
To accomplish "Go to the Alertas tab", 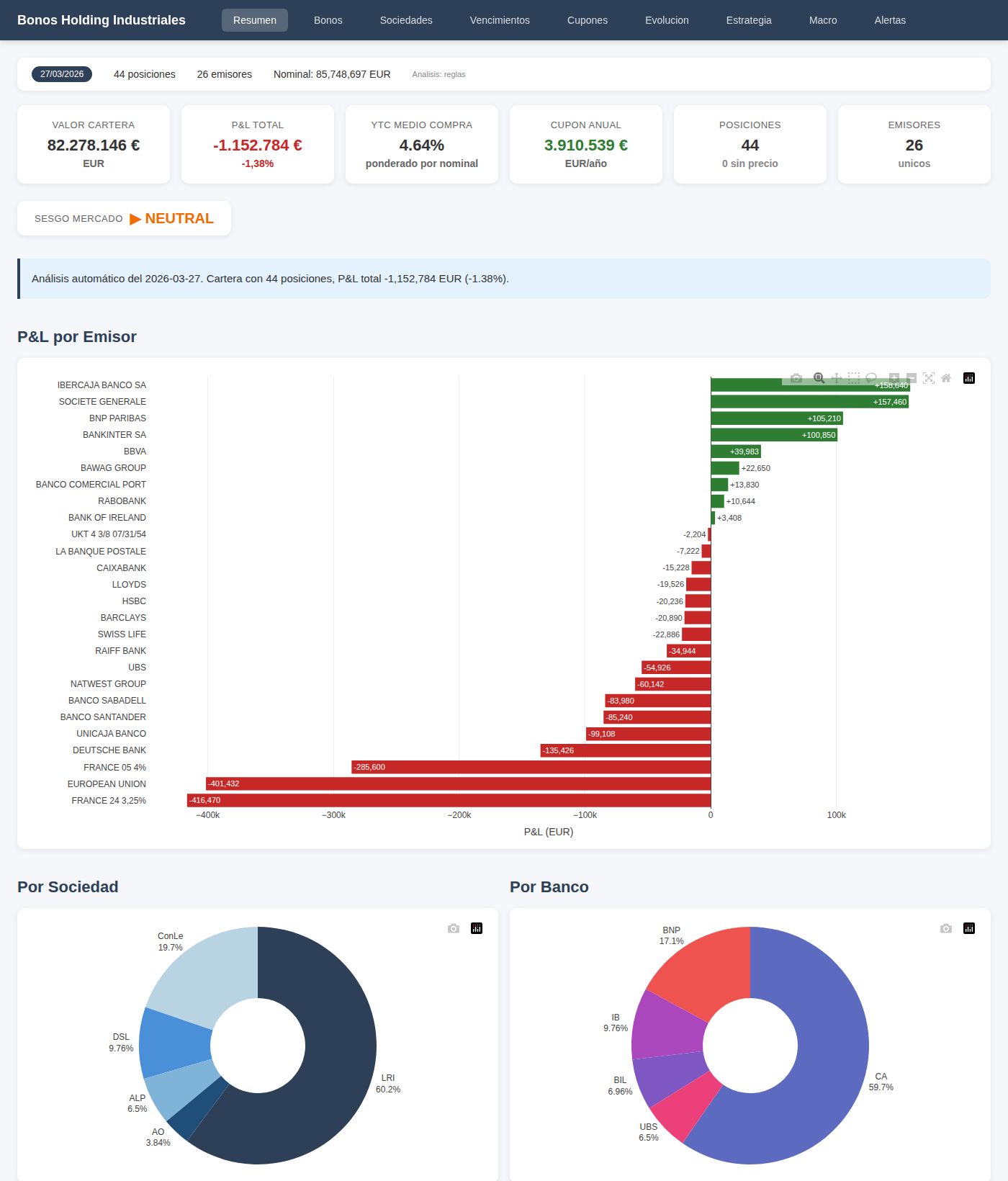I will (x=890, y=20).
